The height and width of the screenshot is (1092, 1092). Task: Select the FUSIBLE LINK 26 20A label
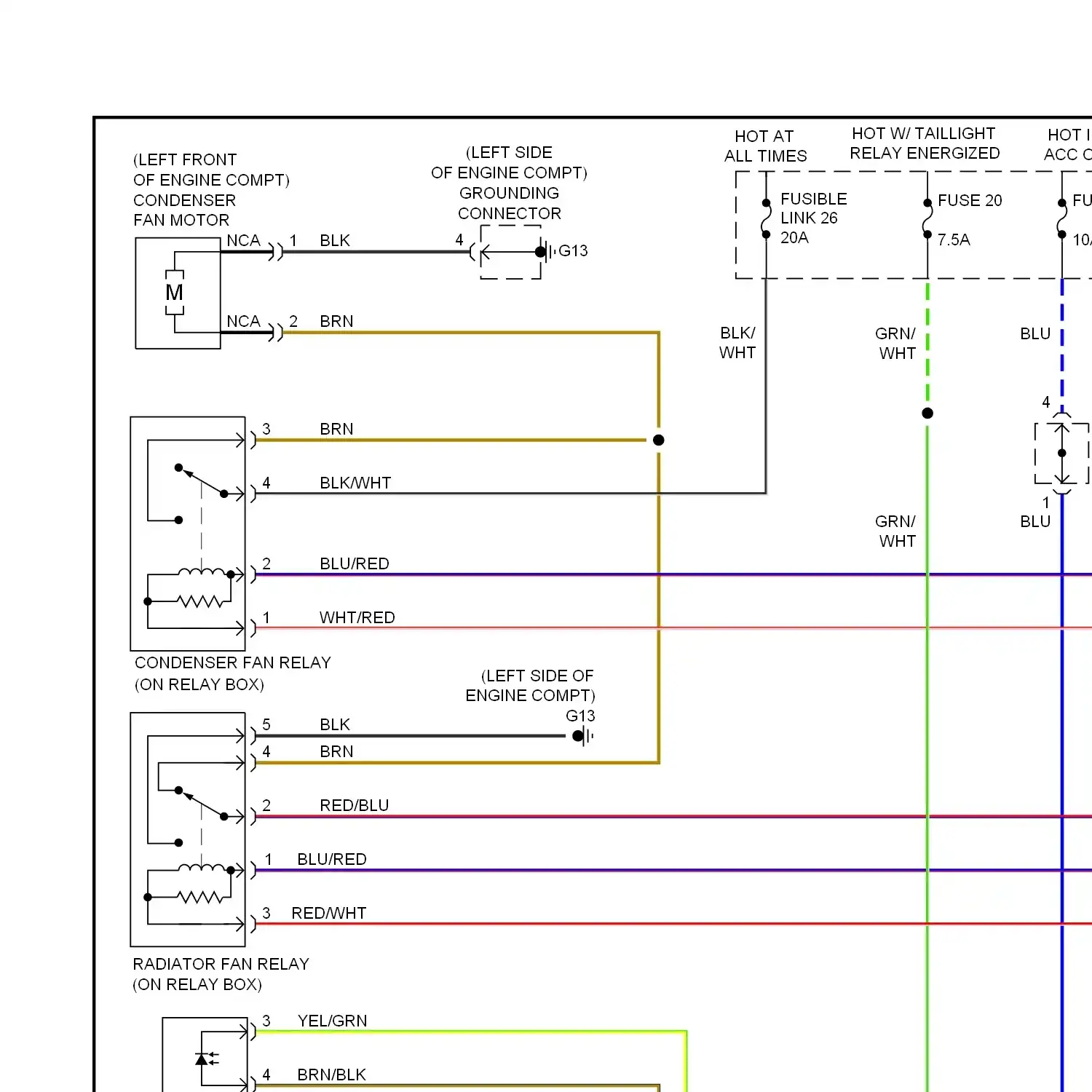814,218
